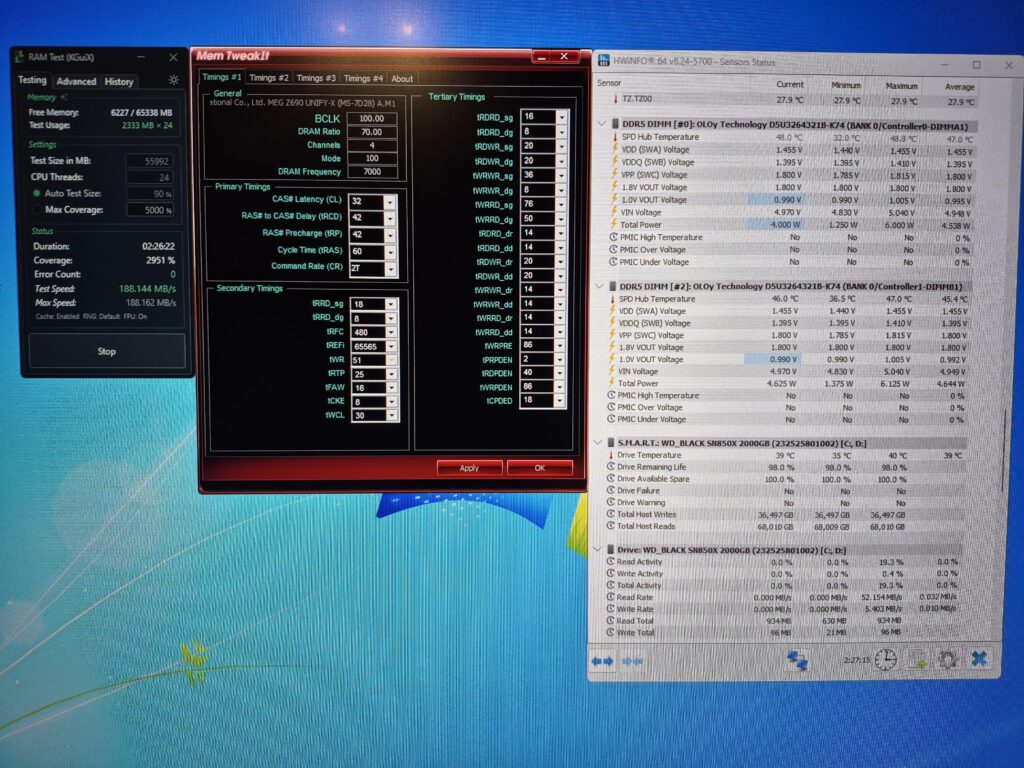Viewport: 1024px width, 768px height.
Task: Click the lightning icon next to VIN Voltage DIMM #0
Action: (615, 212)
